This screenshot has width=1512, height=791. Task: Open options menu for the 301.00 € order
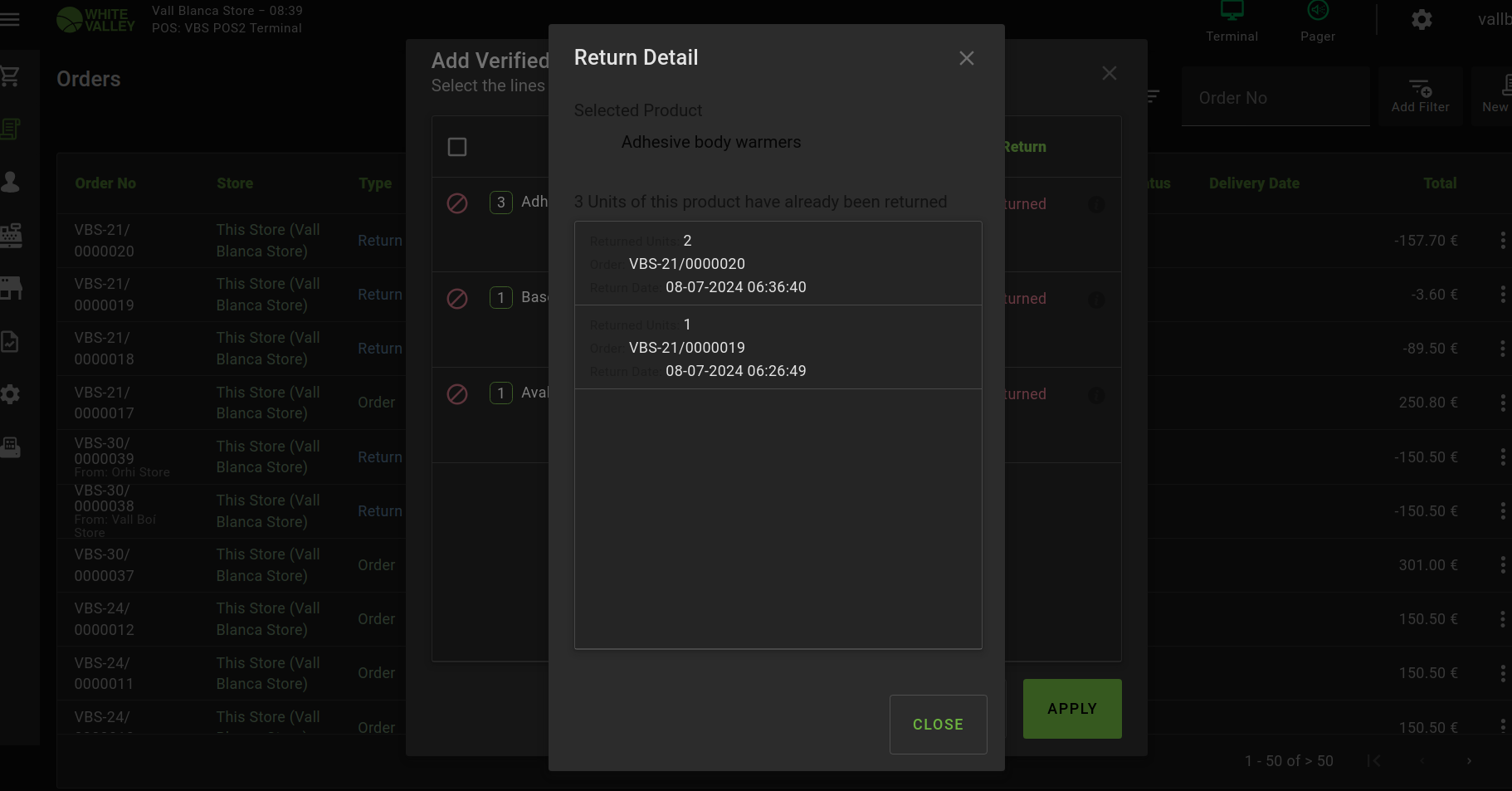[1502, 565]
